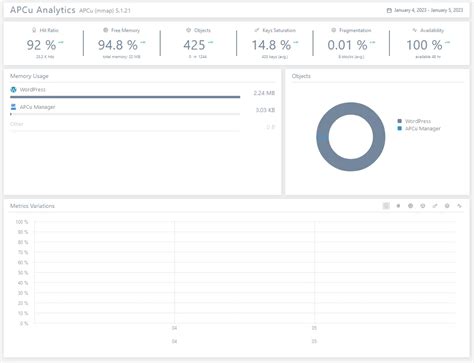474x363 pixels.
Task: Click the Availability activity icon
Action: [415, 30]
